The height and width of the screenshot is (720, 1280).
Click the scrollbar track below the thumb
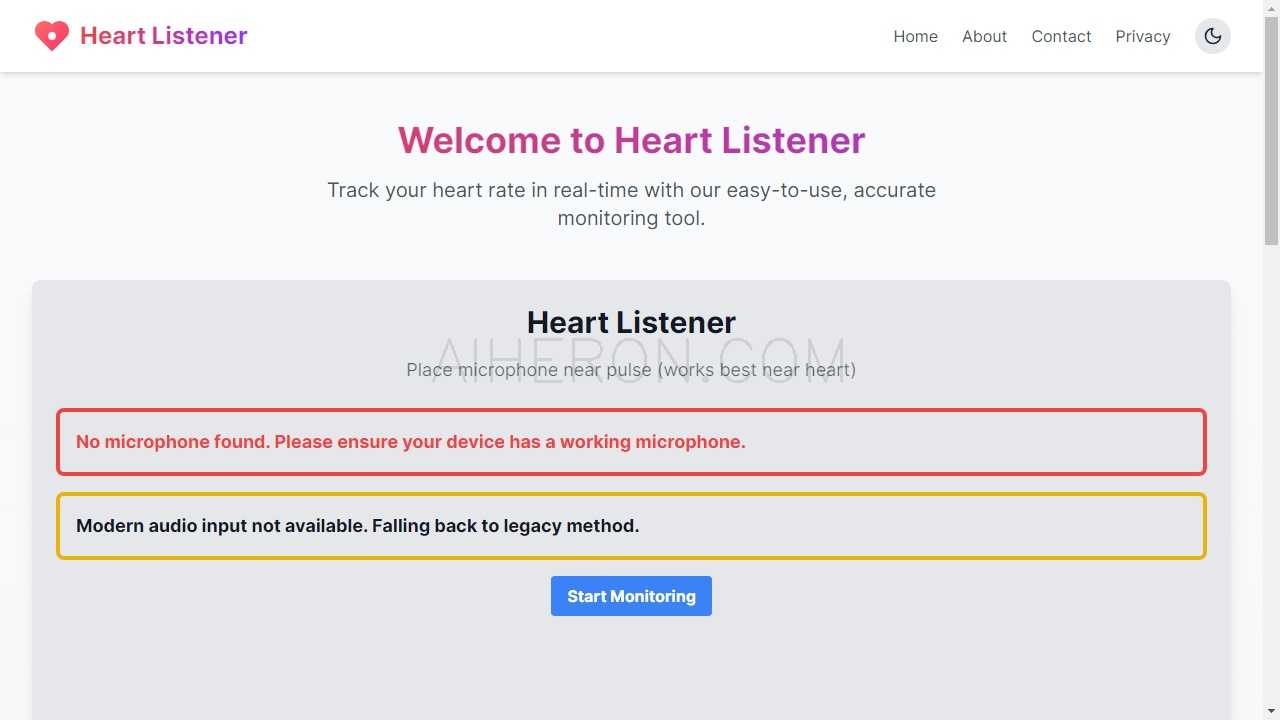(1271, 480)
